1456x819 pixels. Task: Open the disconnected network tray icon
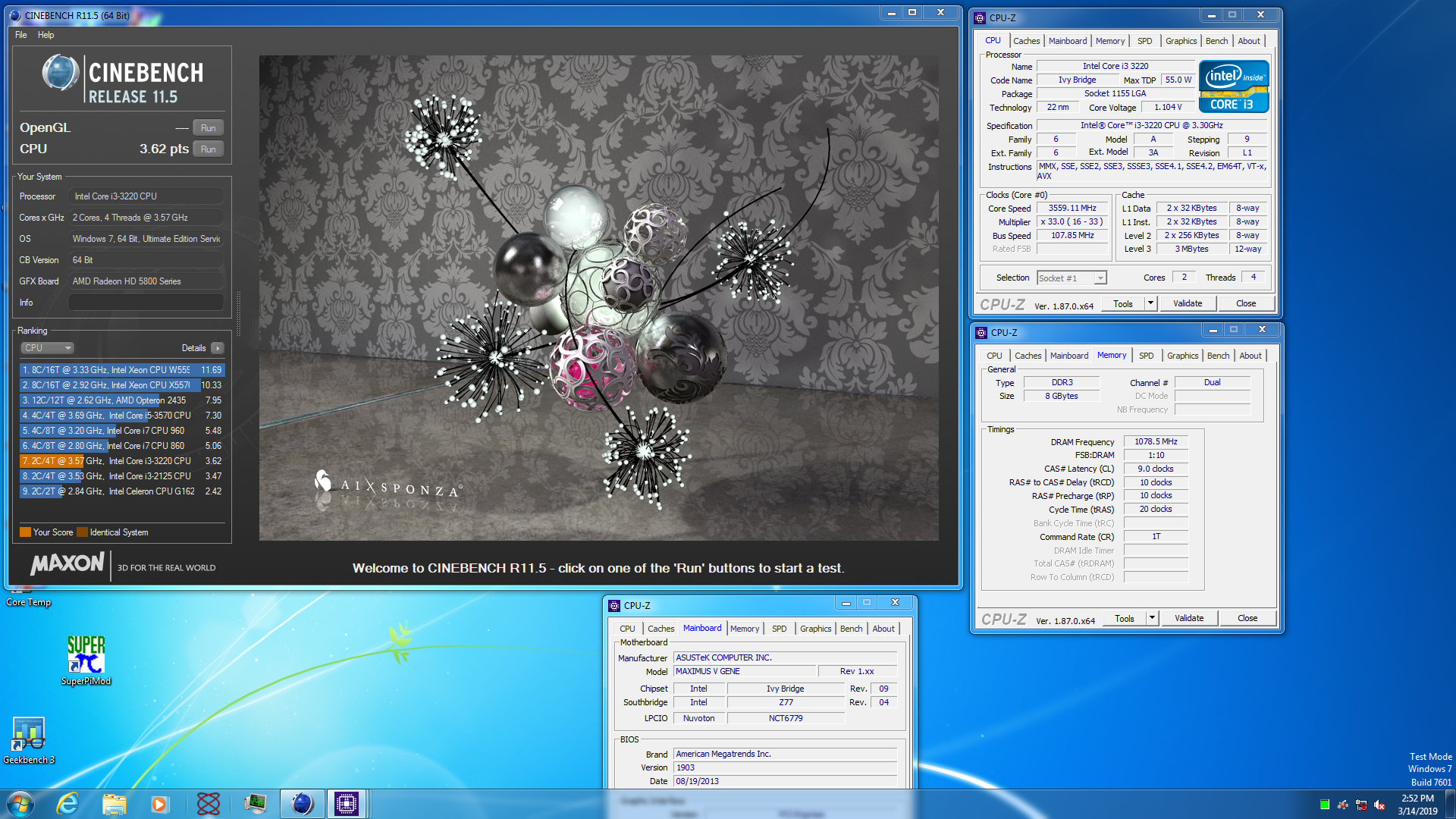point(1361,805)
